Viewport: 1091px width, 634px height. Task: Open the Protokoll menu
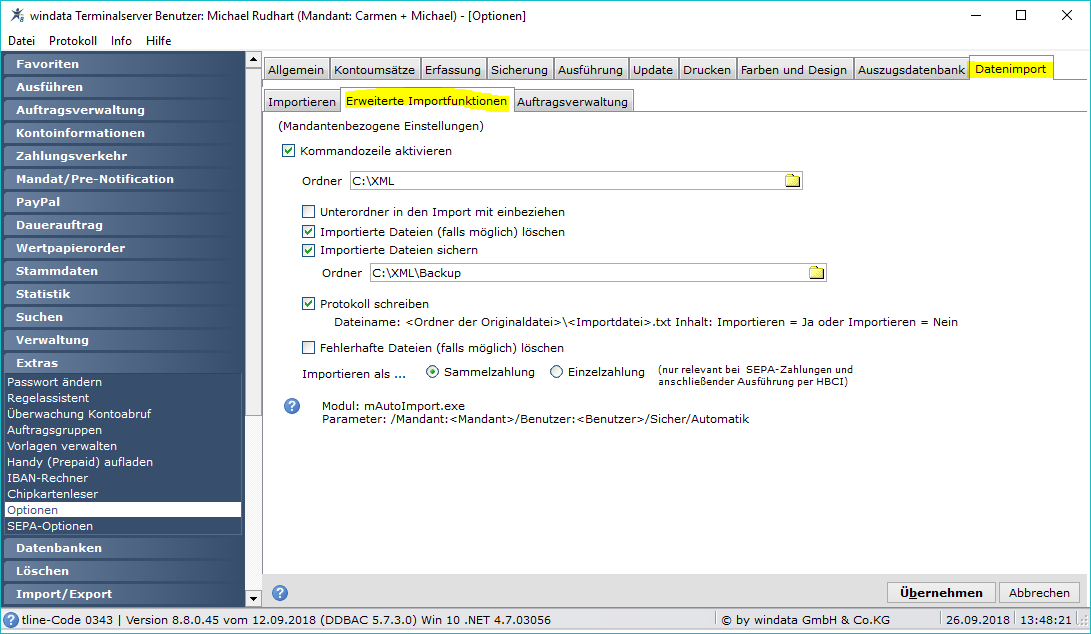click(x=73, y=41)
